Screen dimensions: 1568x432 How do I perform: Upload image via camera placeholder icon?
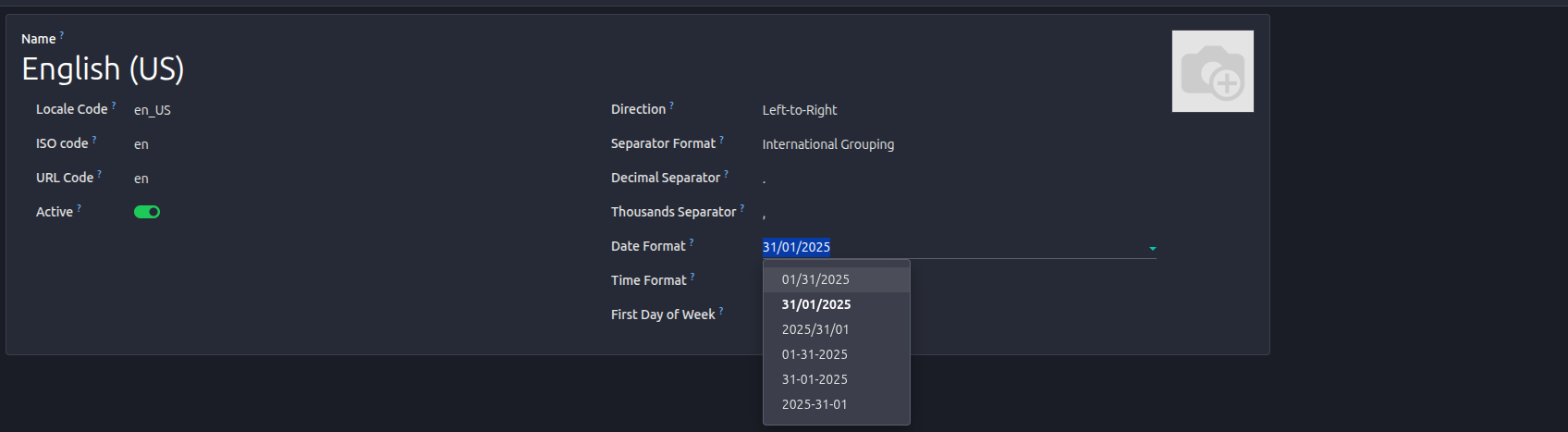[x=1212, y=71]
